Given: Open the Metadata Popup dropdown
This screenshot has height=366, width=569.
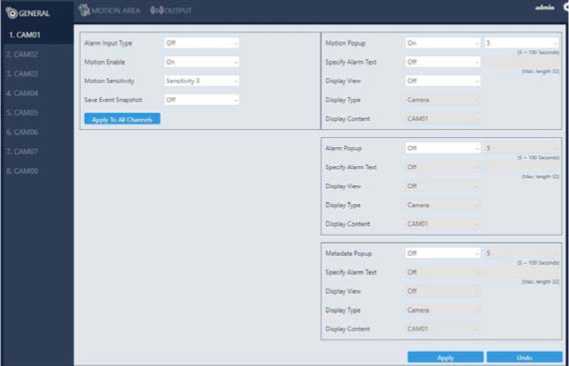Looking at the screenshot, I should pos(442,253).
